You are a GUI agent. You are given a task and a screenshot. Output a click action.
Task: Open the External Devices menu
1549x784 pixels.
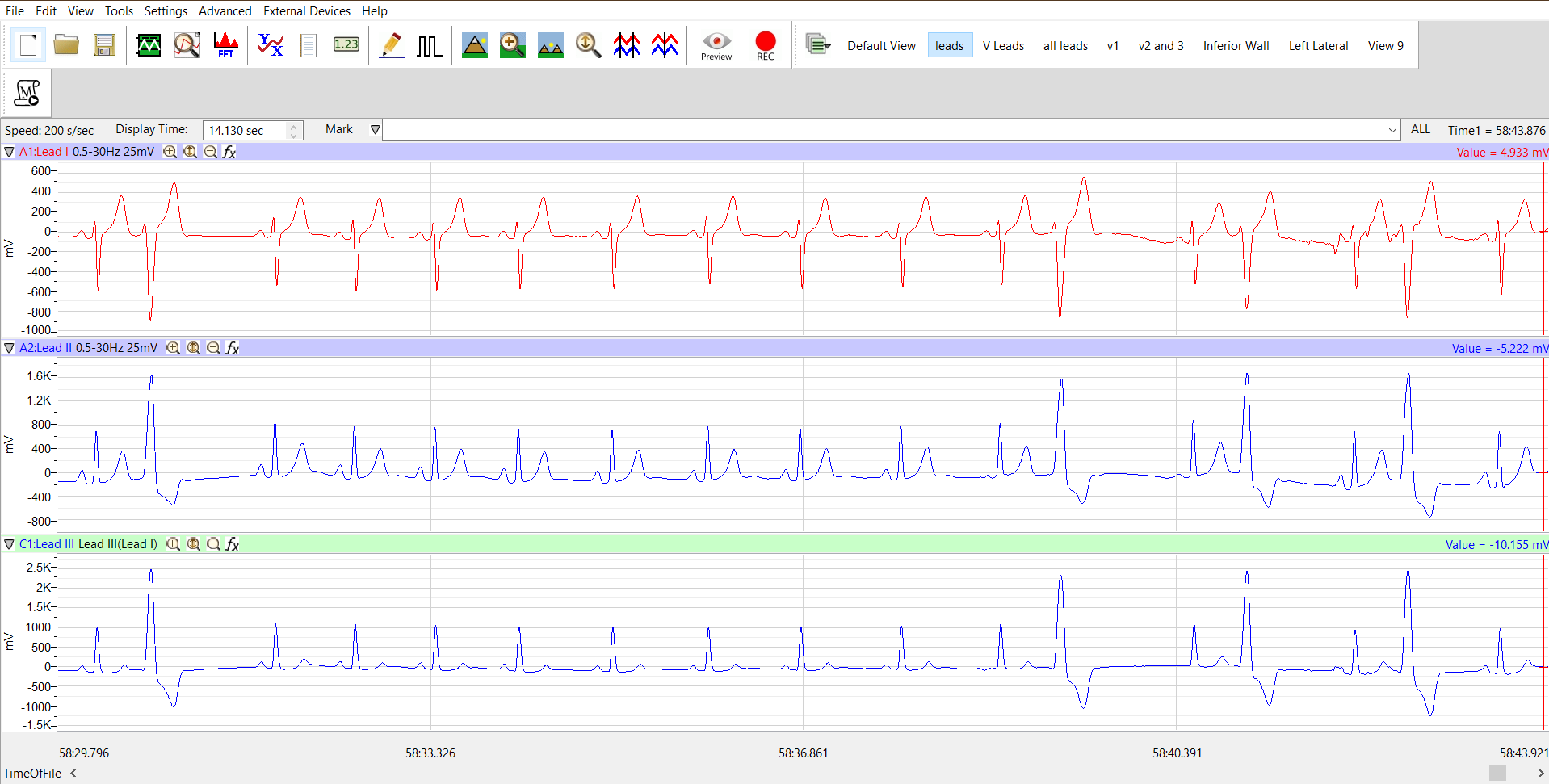click(307, 10)
